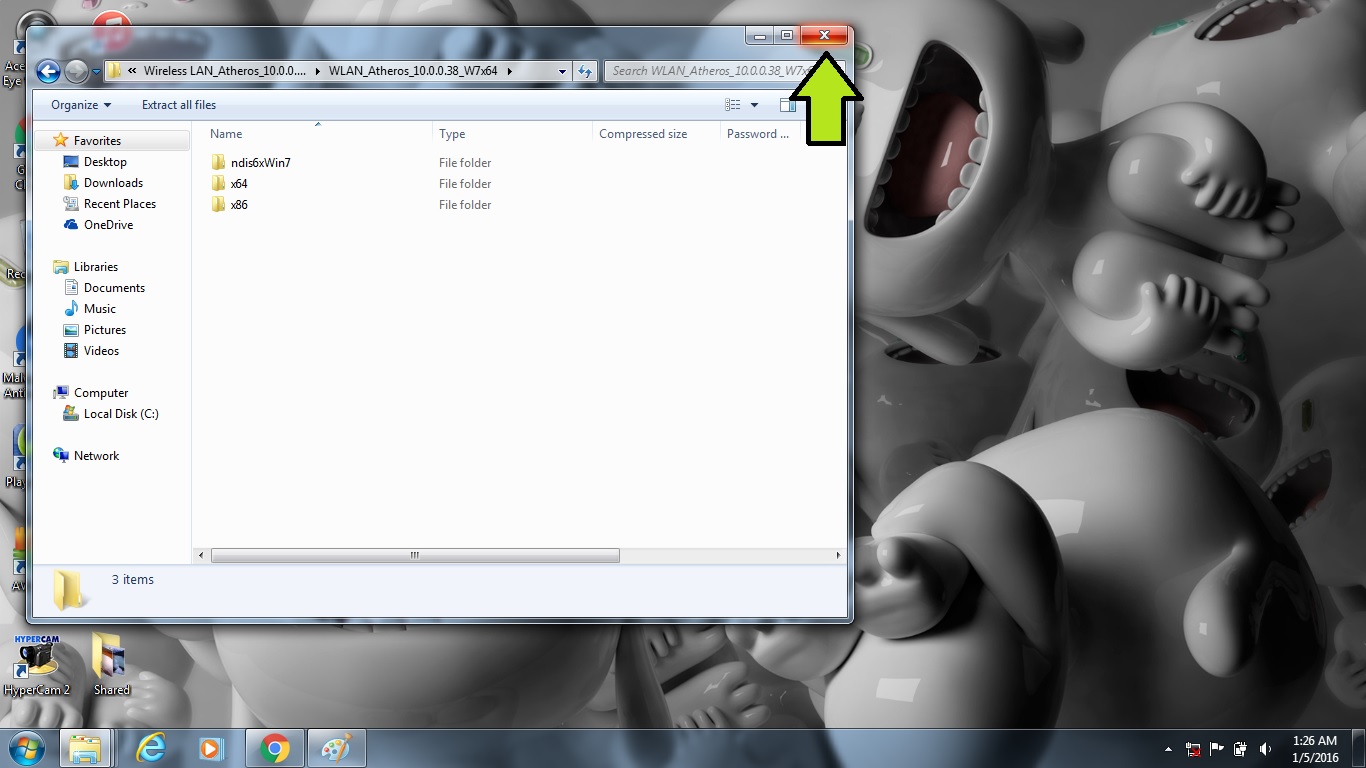Viewport: 1366px width, 768px height.
Task: Click the ndis6xWin7 folder icon
Action: pyautogui.click(x=219, y=163)
